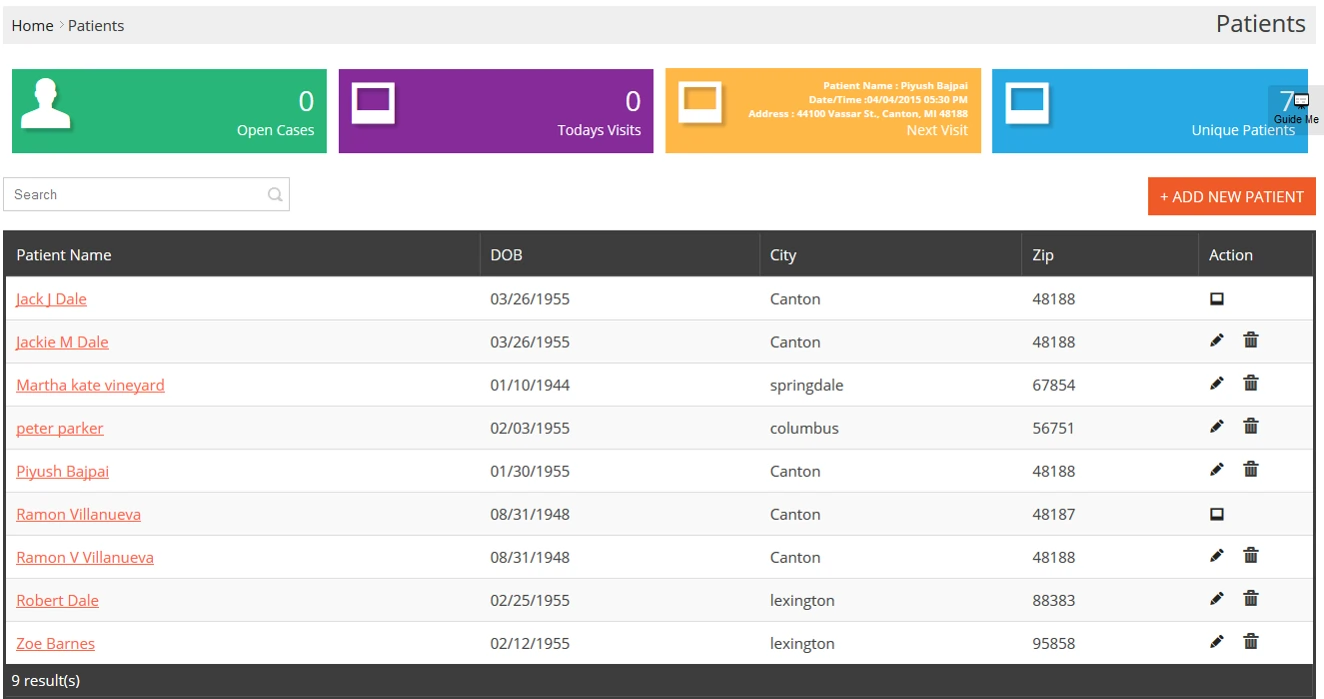Click the Add New Patient button

tap(1231, 197)
